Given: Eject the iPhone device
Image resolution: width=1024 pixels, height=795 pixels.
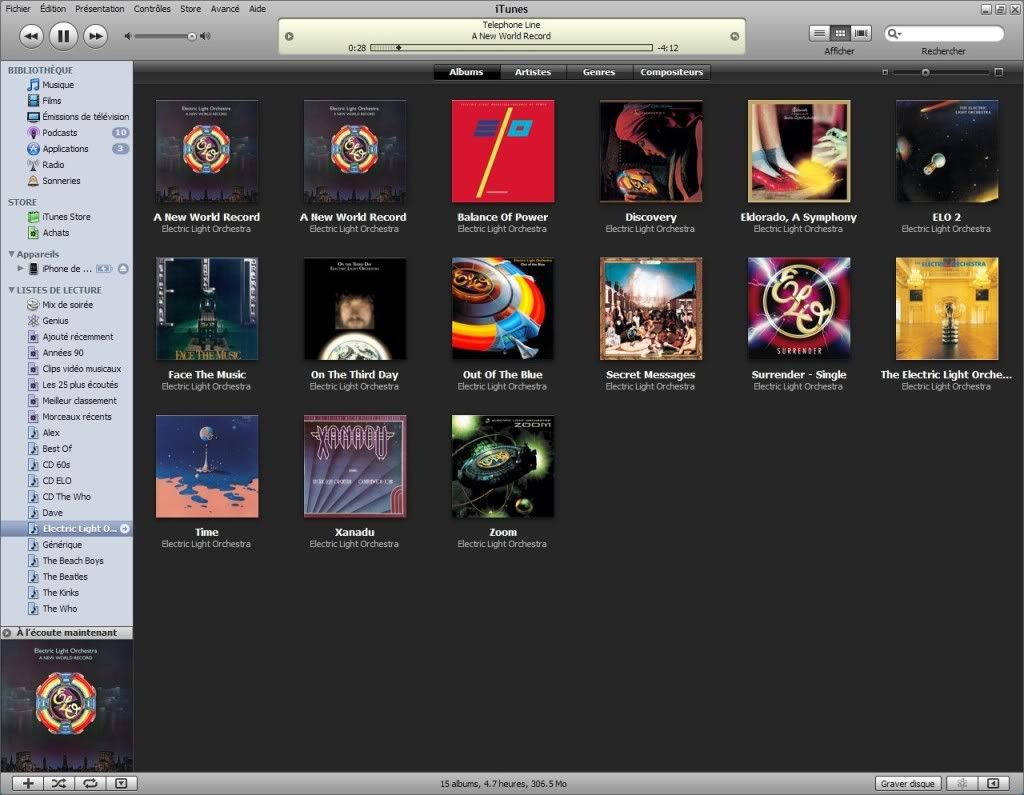Looking at the screenshot, I should coord(123,268).
